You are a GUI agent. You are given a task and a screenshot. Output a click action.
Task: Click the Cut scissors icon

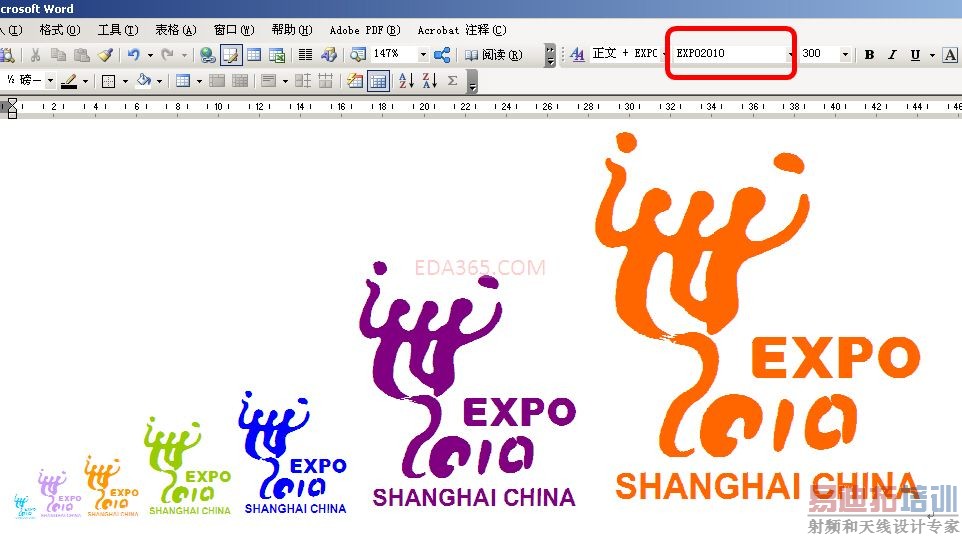point(35,55)
